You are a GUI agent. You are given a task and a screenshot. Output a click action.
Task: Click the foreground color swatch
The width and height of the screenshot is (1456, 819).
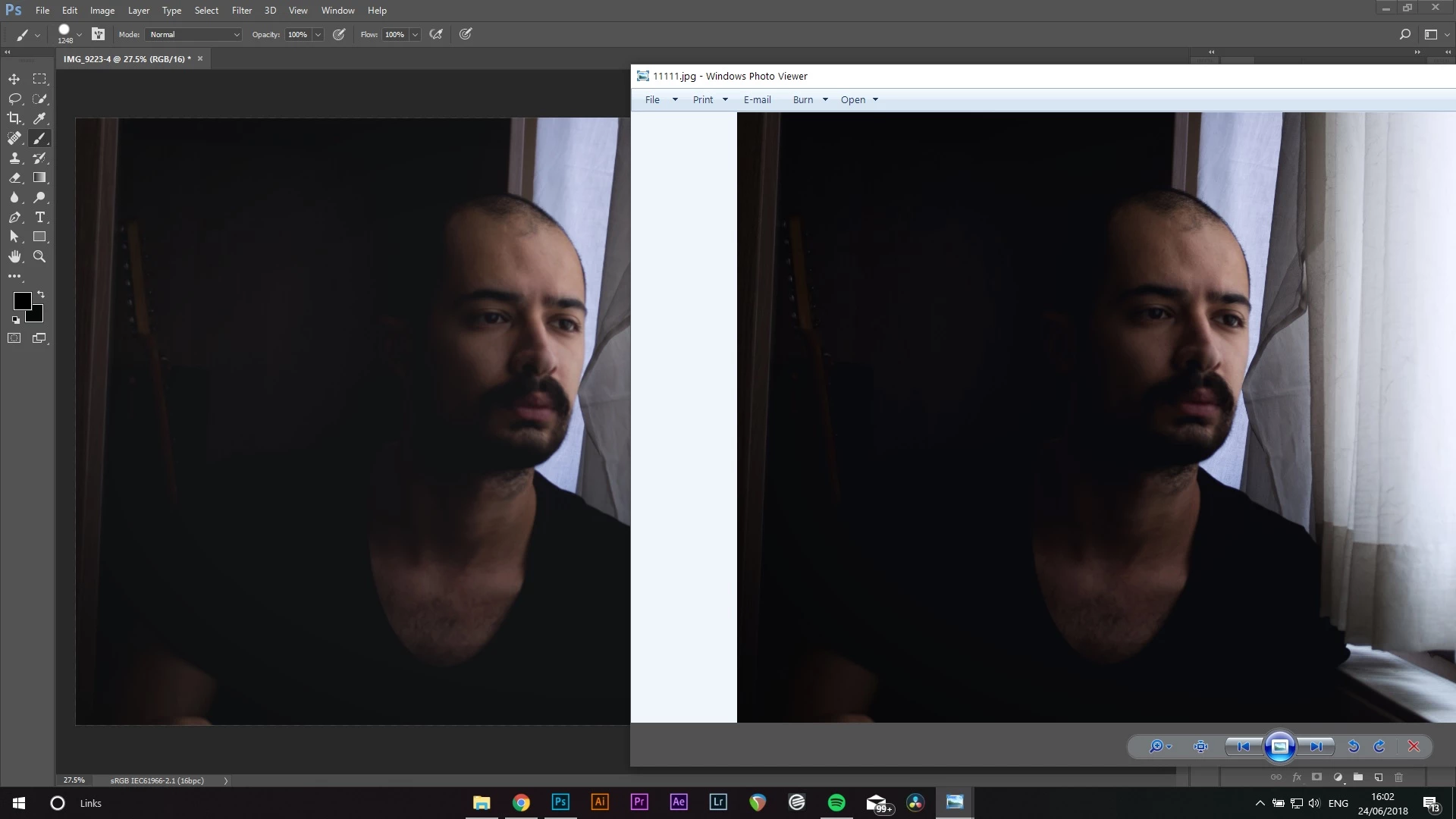[22, 301]
